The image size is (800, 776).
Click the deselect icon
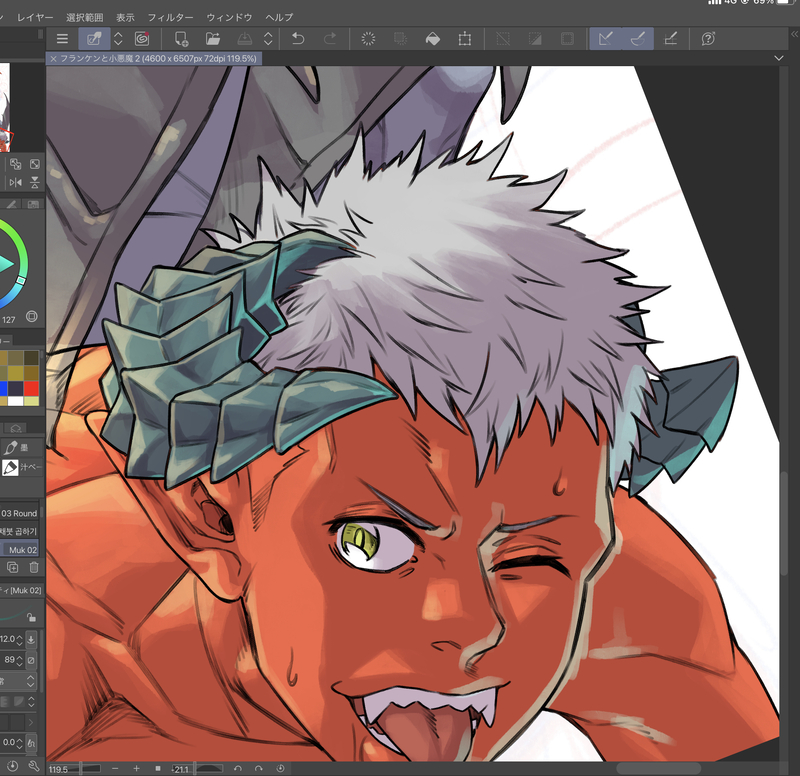pyautogui.click(x=503, y=39)
